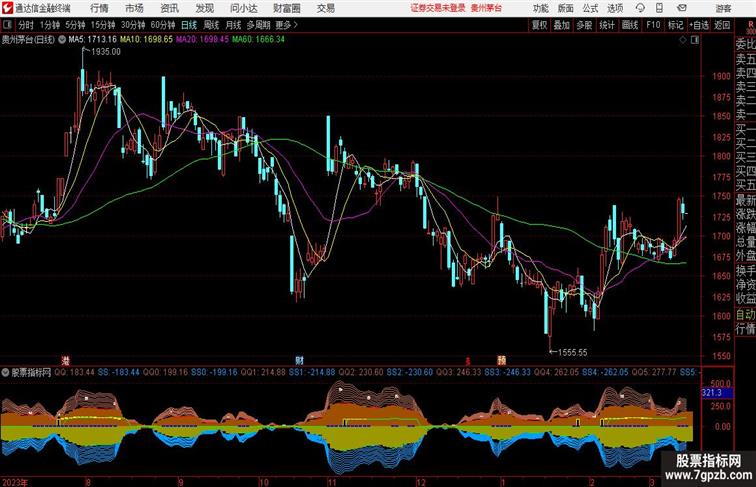Open the 市场 menu

click(x=134, y=8)
